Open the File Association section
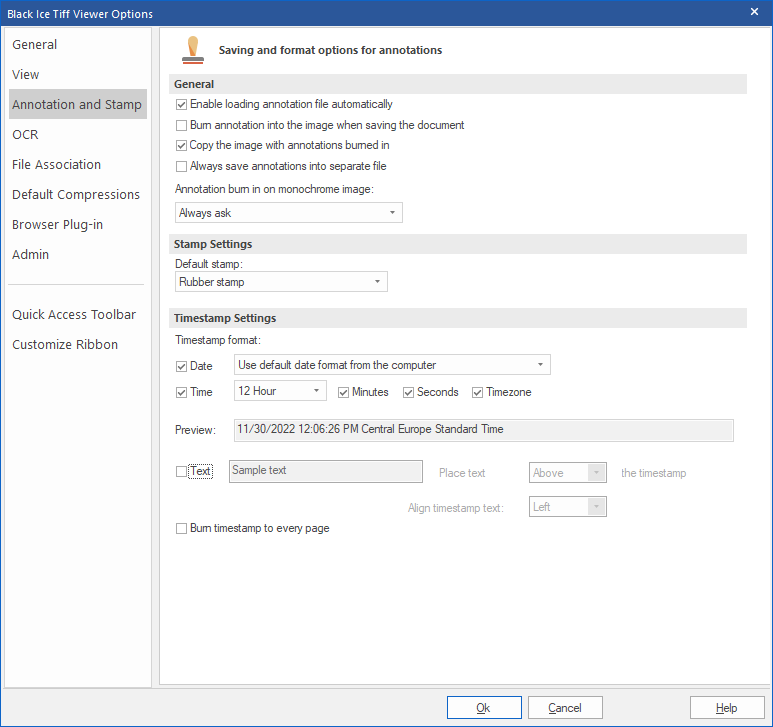This screenshot has width=773, height=727. pos(57,164)
